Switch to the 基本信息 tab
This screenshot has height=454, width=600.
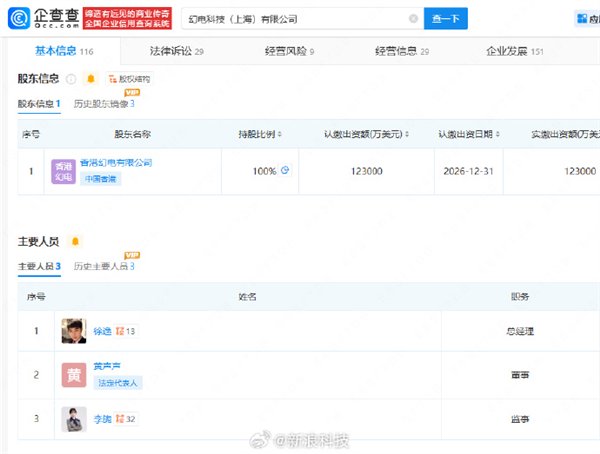(64, 51)
